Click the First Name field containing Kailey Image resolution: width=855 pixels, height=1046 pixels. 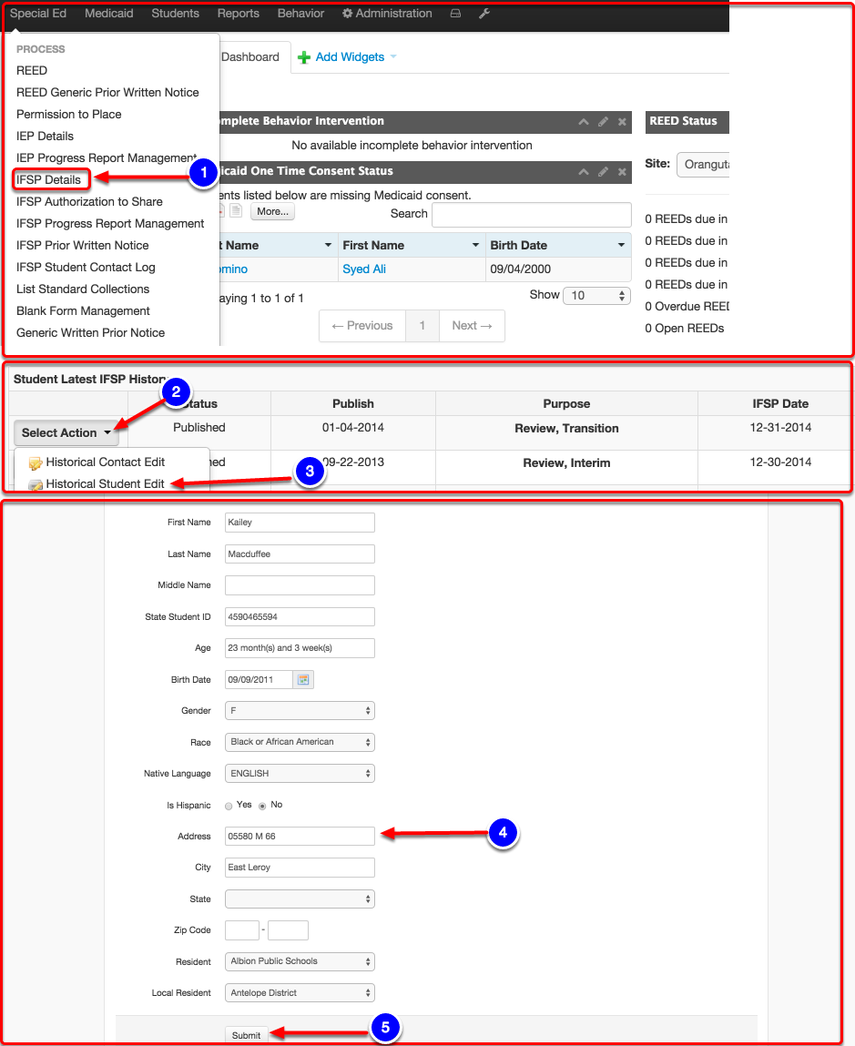pos(299,522)
